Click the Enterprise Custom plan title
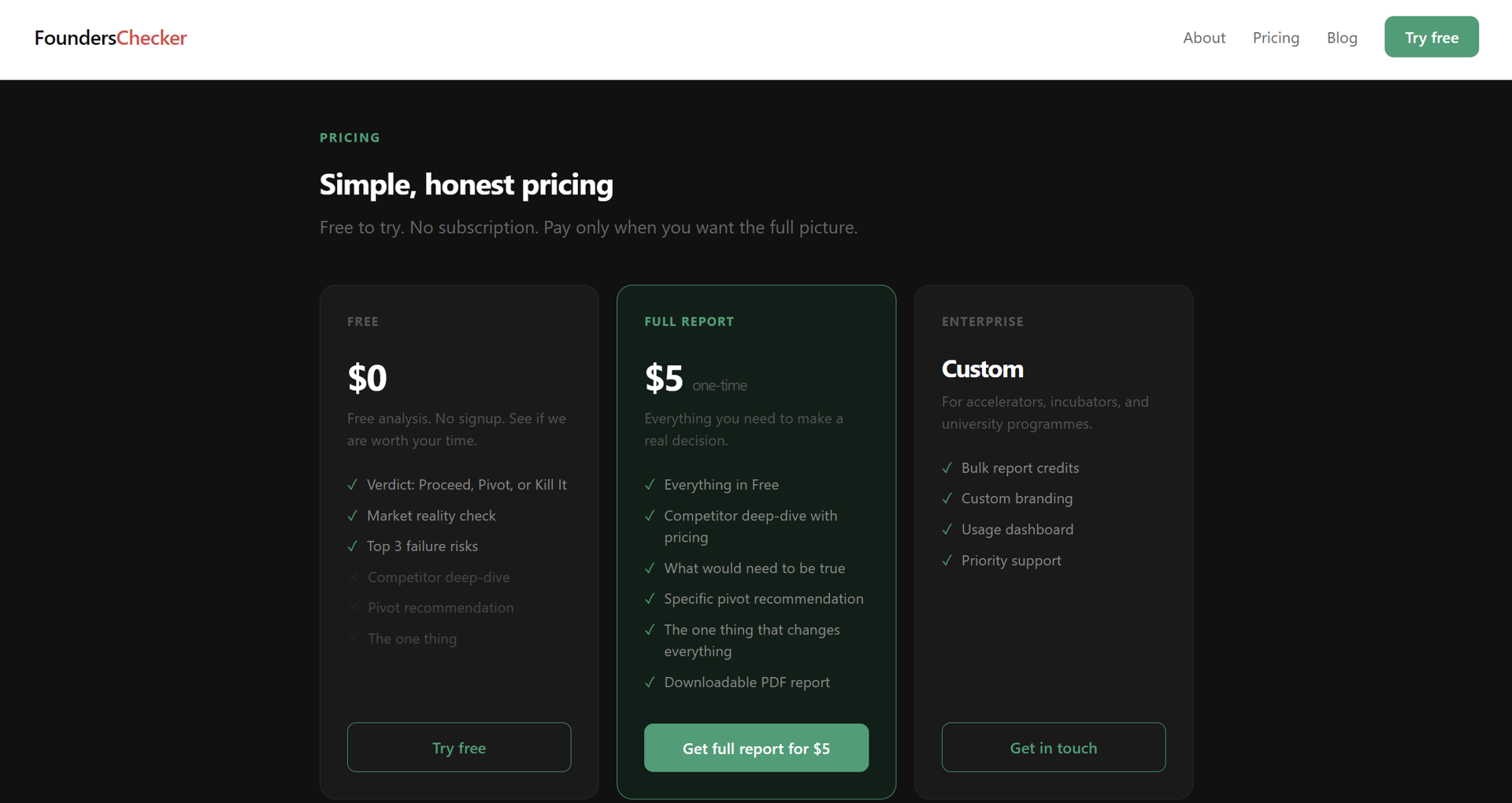Screen dimensions: 1512x803 [x=983, y=368]
